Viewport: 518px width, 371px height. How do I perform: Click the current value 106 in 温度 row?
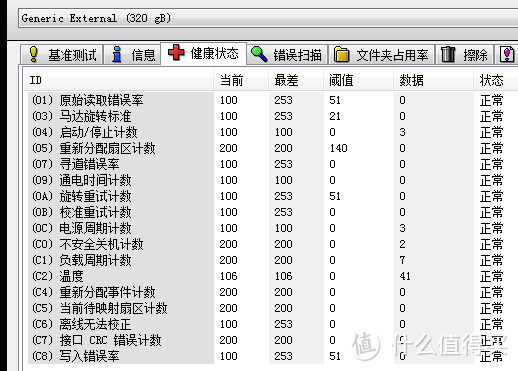pos(228,276)
